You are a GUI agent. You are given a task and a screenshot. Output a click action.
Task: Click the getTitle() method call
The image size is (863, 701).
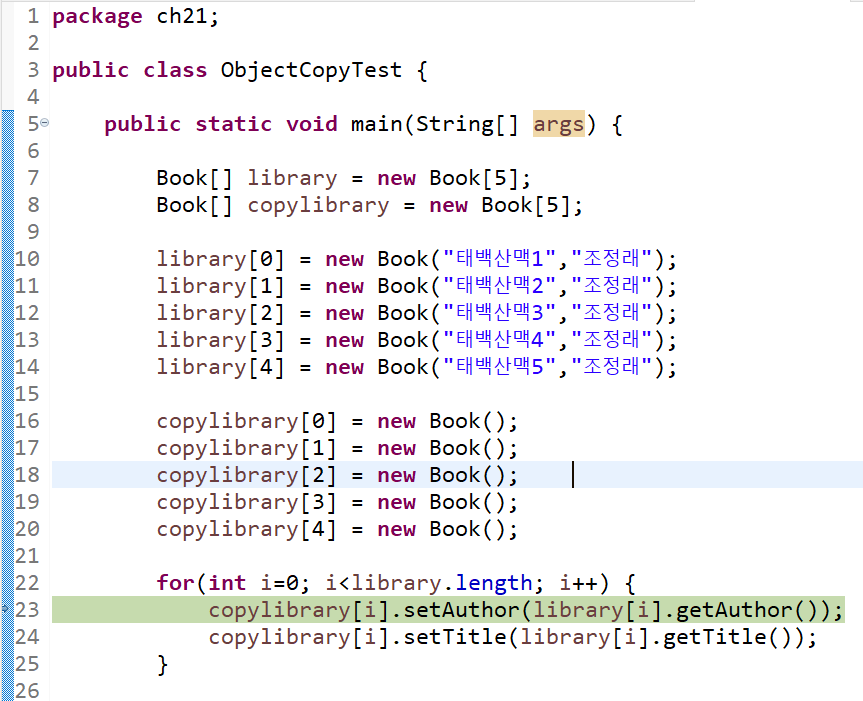click(x=728, y=637)
